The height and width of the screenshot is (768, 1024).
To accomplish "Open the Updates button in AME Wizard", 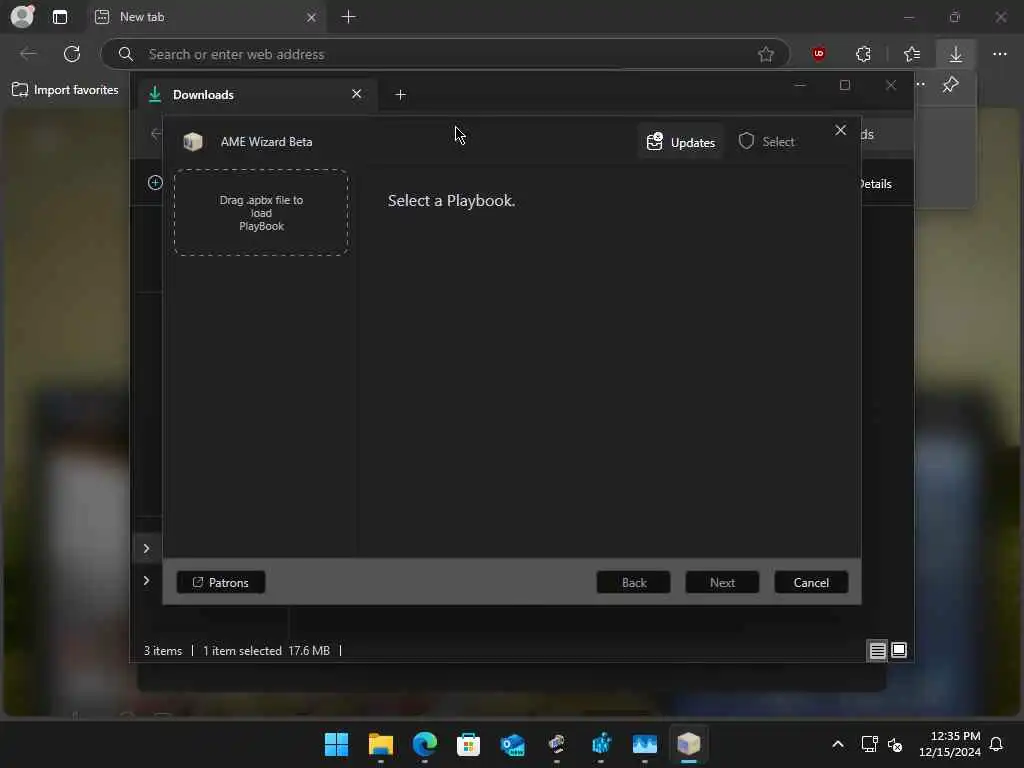I will pyautogui.click(x=680, y=142).
